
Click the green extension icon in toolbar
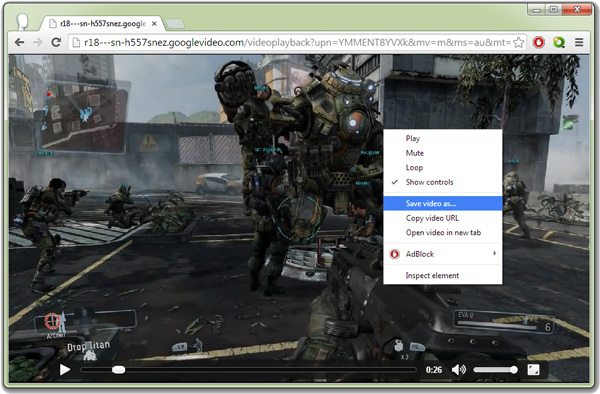559,42
